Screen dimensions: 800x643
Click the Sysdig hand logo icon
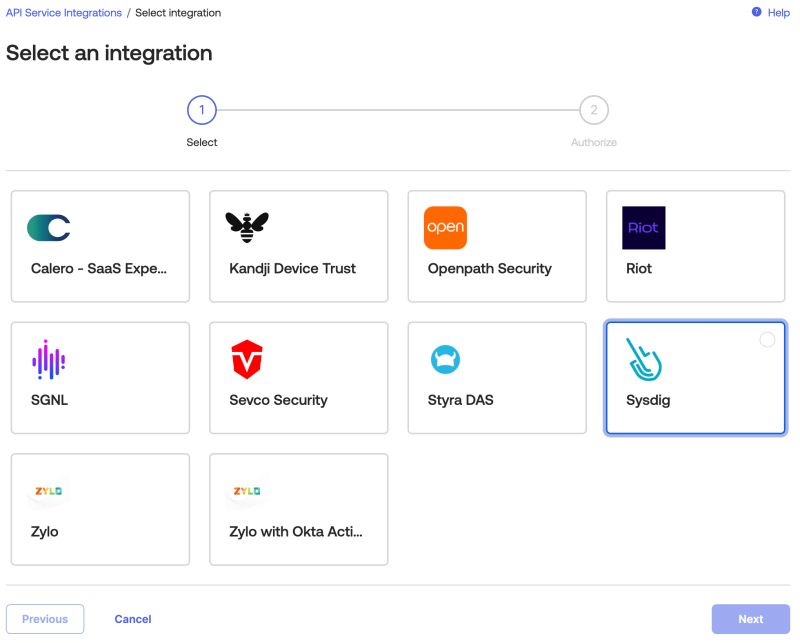coord(642,358)
